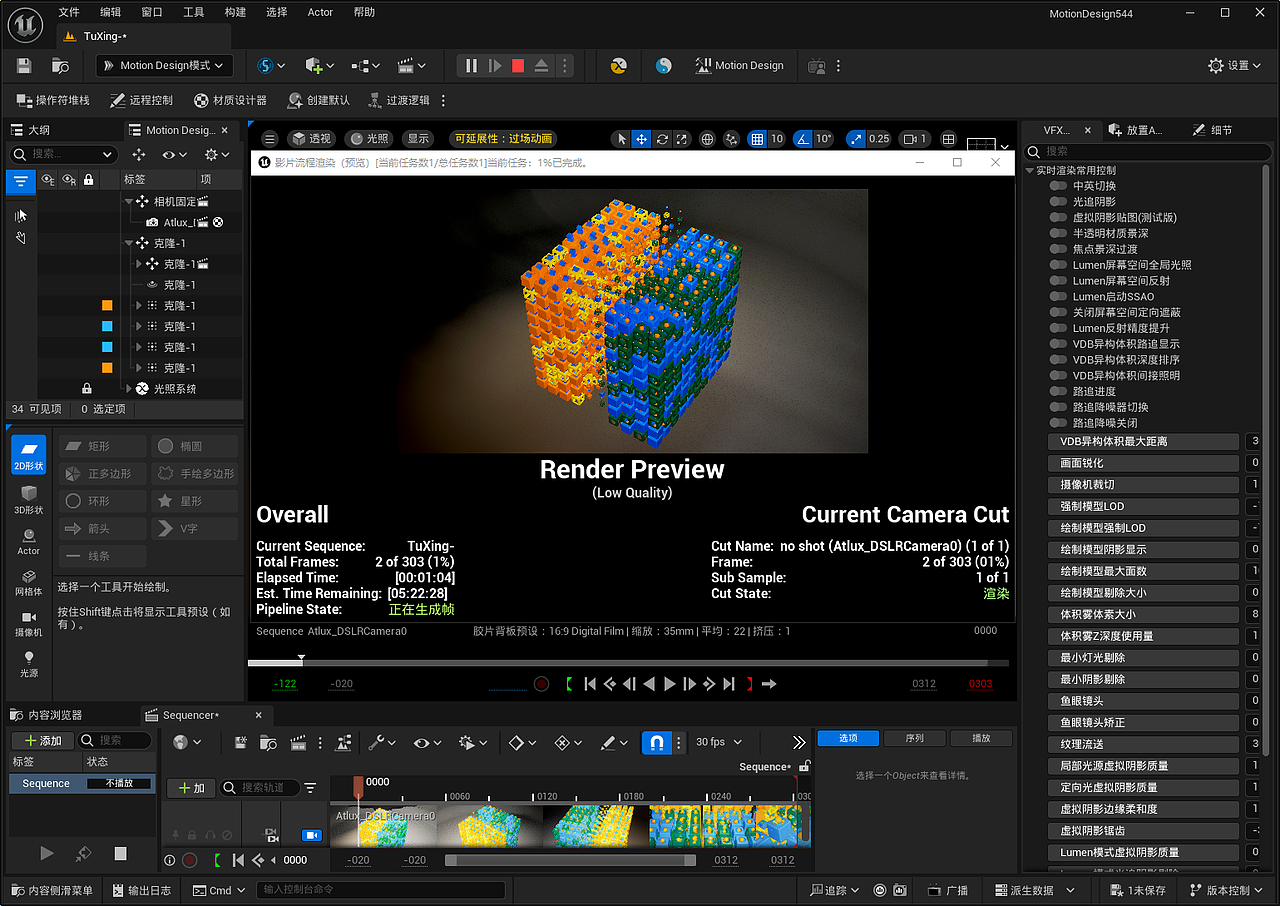
Task: Toggle the Lumen屏幕空间全局光照 switch
Action: pyautogui.click(x=1058, y=265)
